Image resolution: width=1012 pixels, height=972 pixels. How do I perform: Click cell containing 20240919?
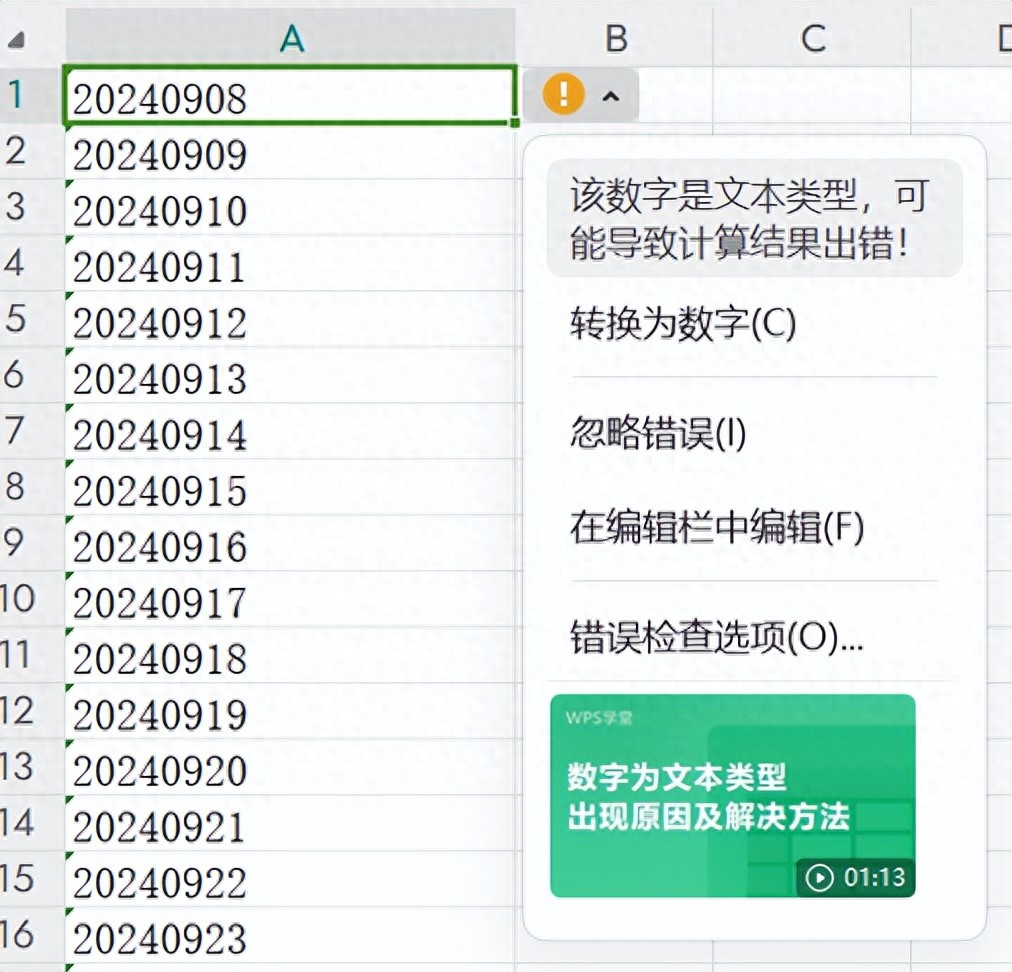(290, 711)
